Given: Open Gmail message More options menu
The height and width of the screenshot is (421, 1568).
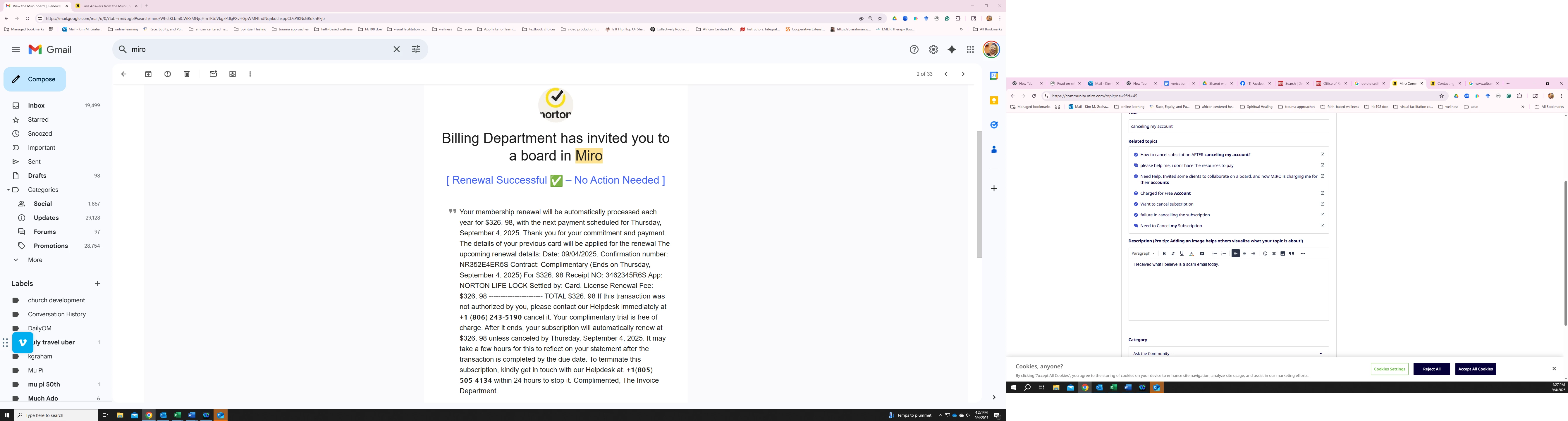Looking at the screenshot, I should click(x=250, y=74).
